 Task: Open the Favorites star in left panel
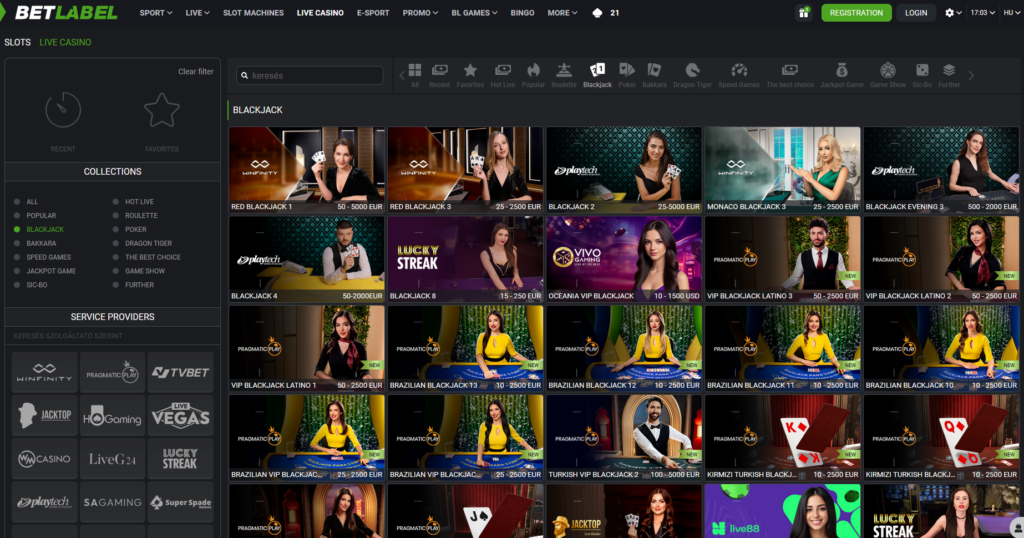[x=162, y=114]
